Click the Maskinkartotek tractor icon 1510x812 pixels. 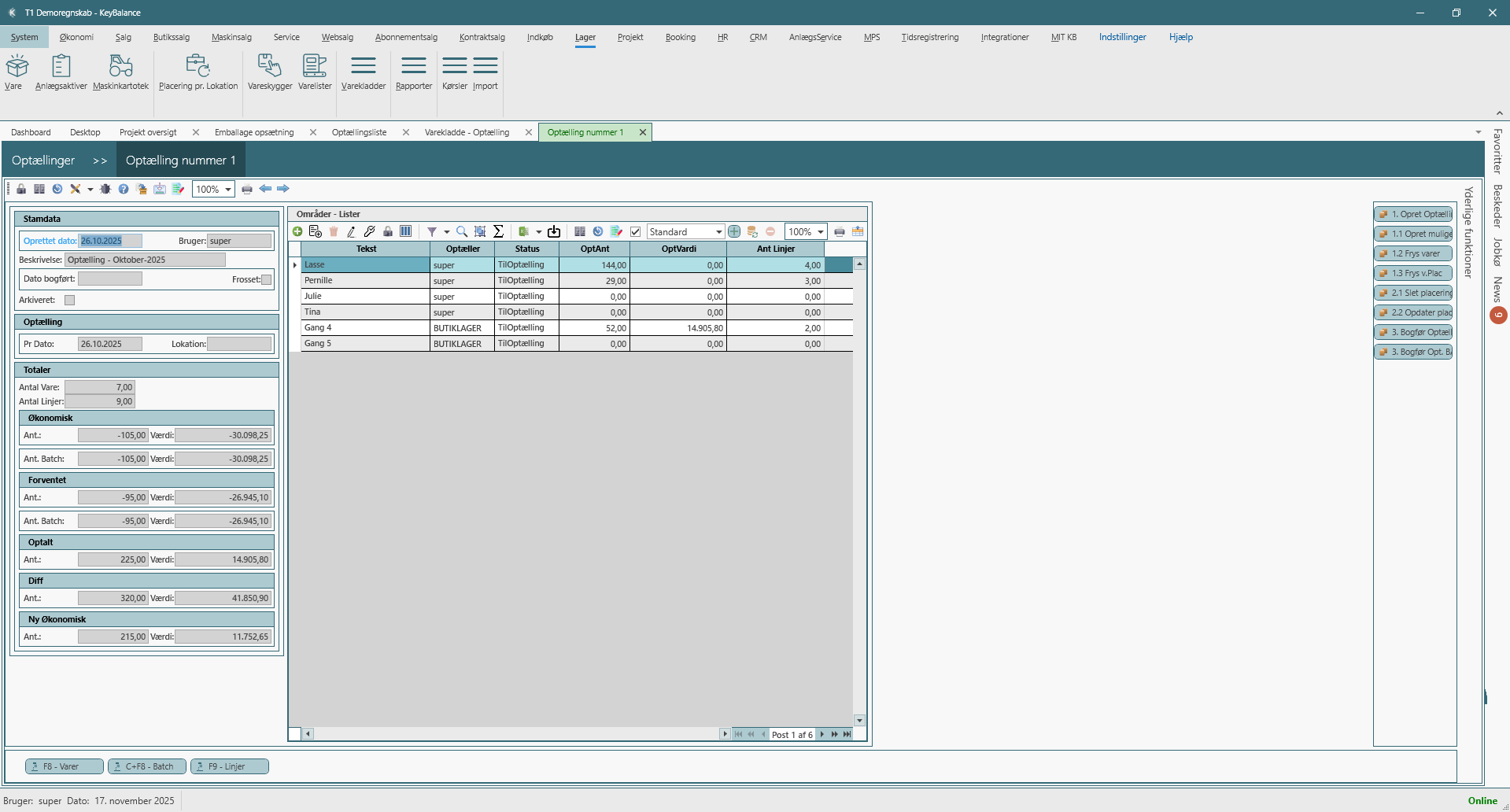coord(120,66)
